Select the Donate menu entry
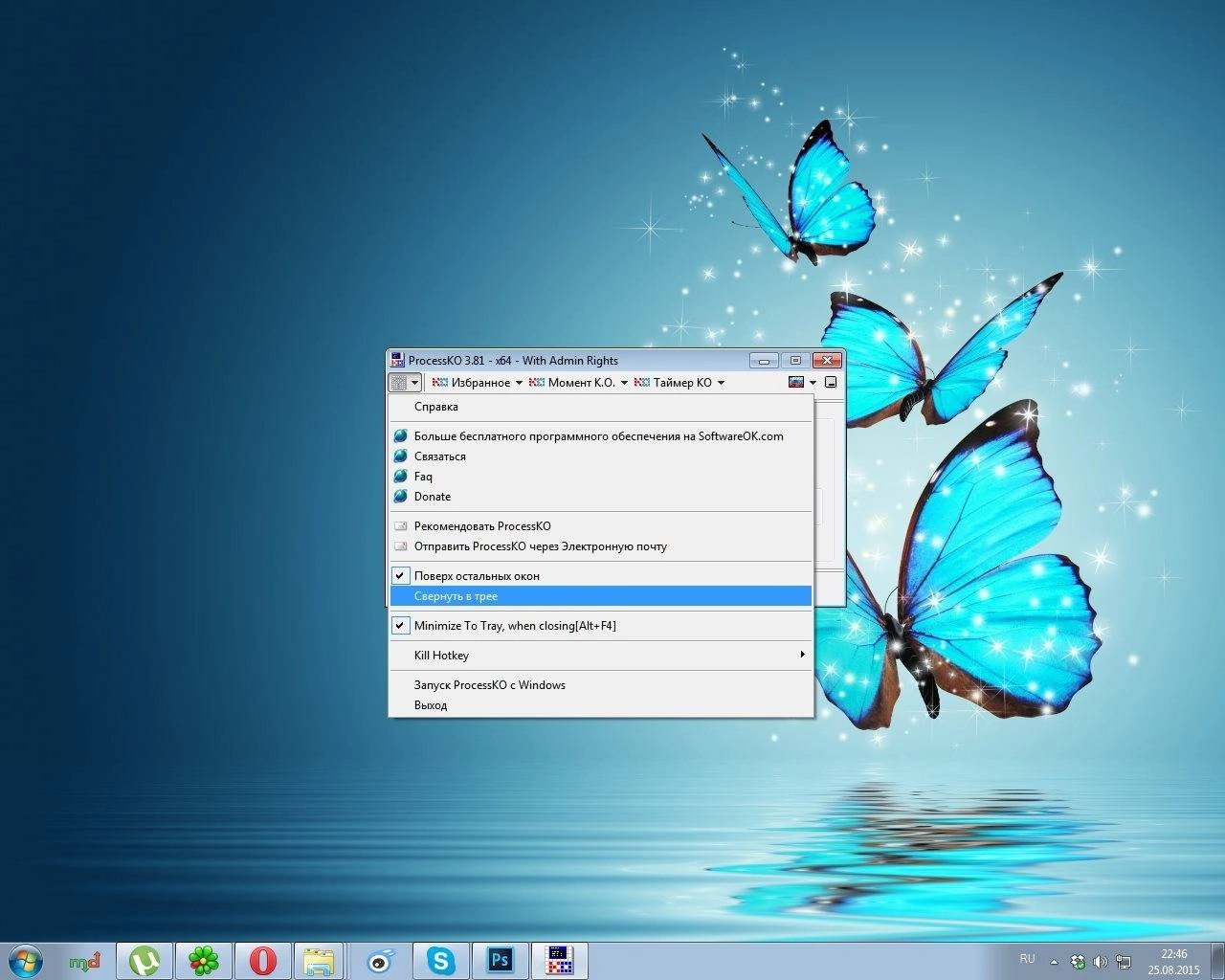The width and height of the screenshot is (1225, 980). 600,497
